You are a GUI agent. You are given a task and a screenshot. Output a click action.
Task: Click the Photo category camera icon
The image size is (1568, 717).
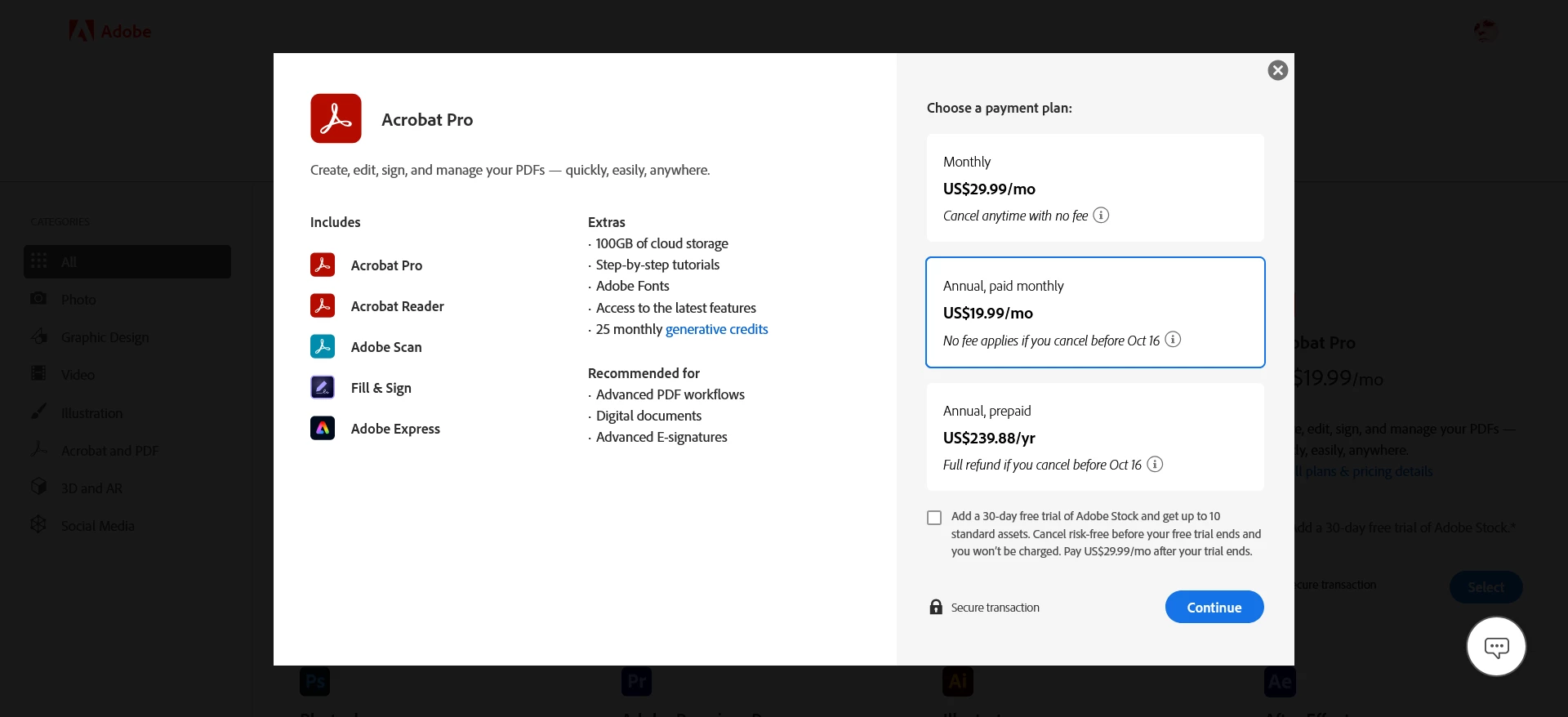pos(38,299)
